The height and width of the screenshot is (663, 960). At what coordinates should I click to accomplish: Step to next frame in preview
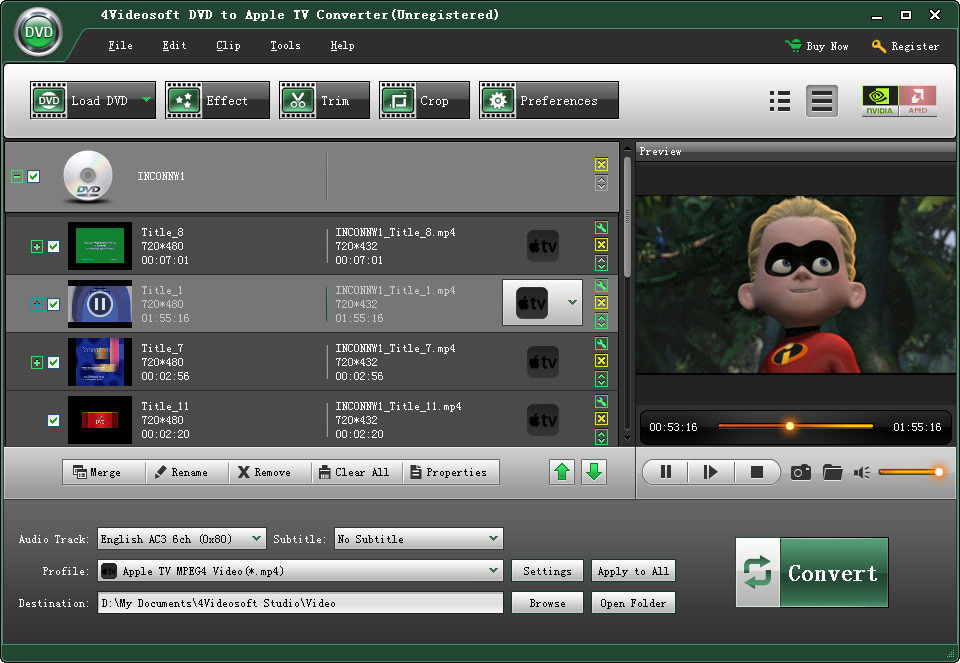click(710, 472)
